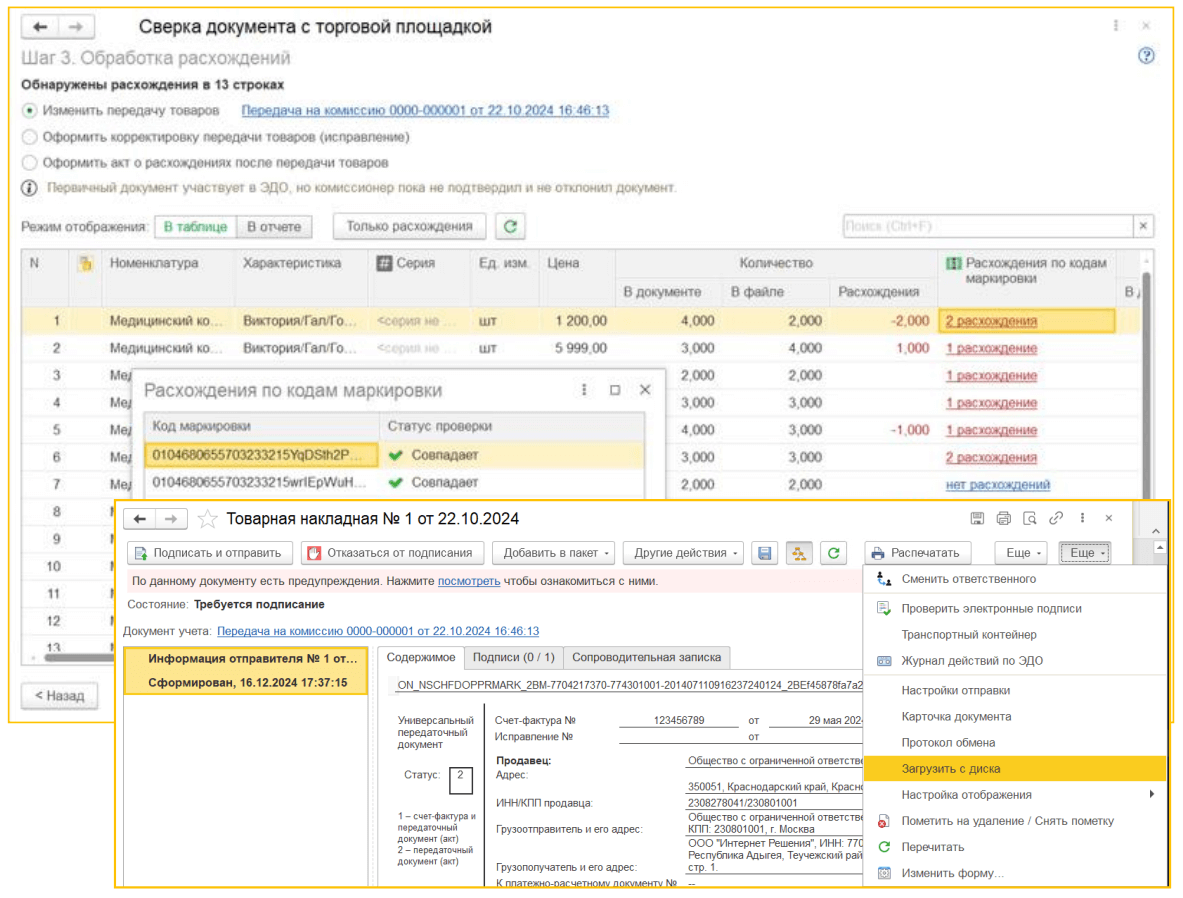This screenshot has width=1183, height=898.
Task: Click the orange hierarchy structure icon in the toolbar
Action: 799,553
